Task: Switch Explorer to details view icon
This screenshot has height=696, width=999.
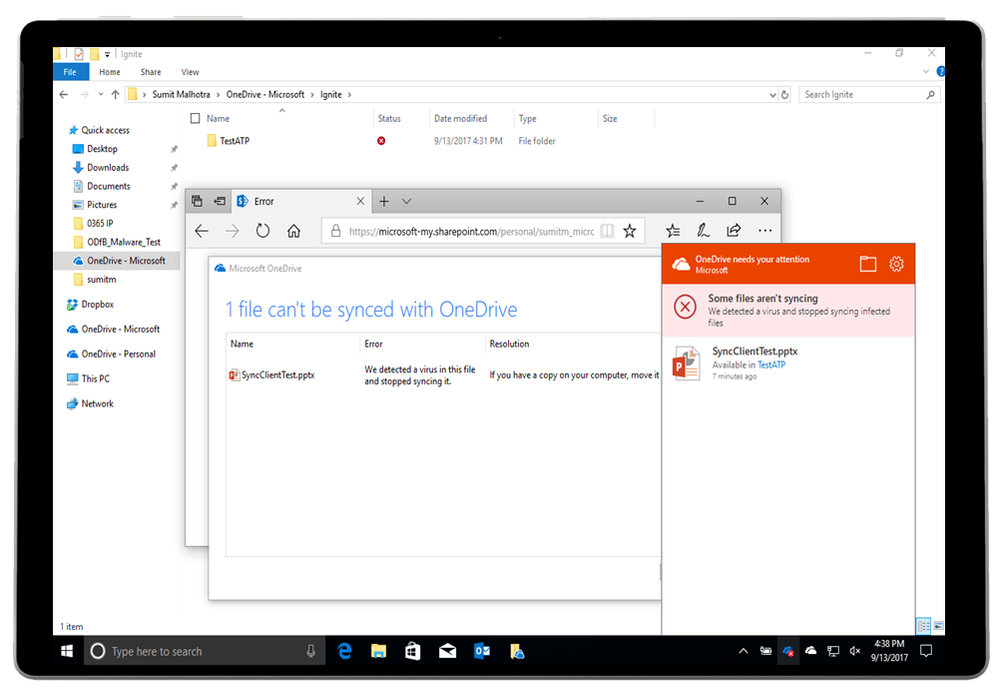Action: point(924,626)
